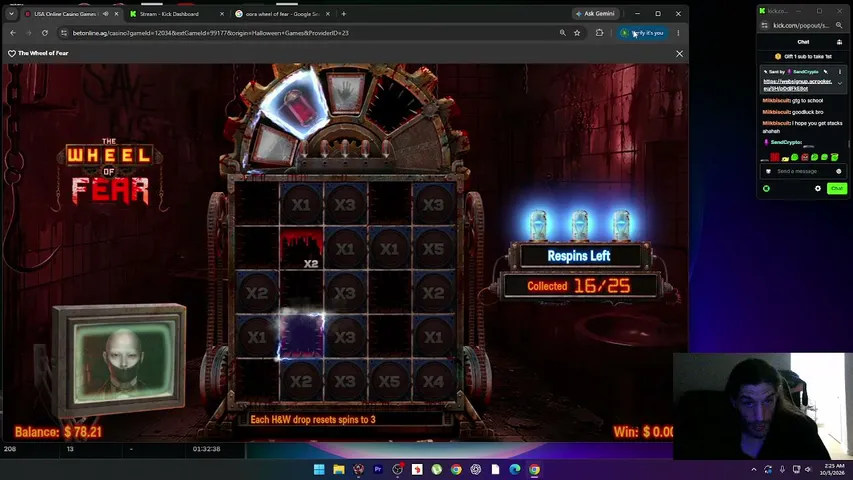Open OBS Studio from the taskbar
This screenshot has width=853, height=480.
[x=398, y=469]
